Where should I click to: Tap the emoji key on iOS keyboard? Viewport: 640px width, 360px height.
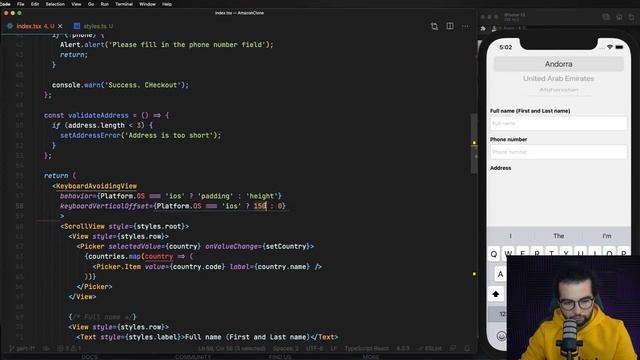pyautogui.click(x=501, y=336)
